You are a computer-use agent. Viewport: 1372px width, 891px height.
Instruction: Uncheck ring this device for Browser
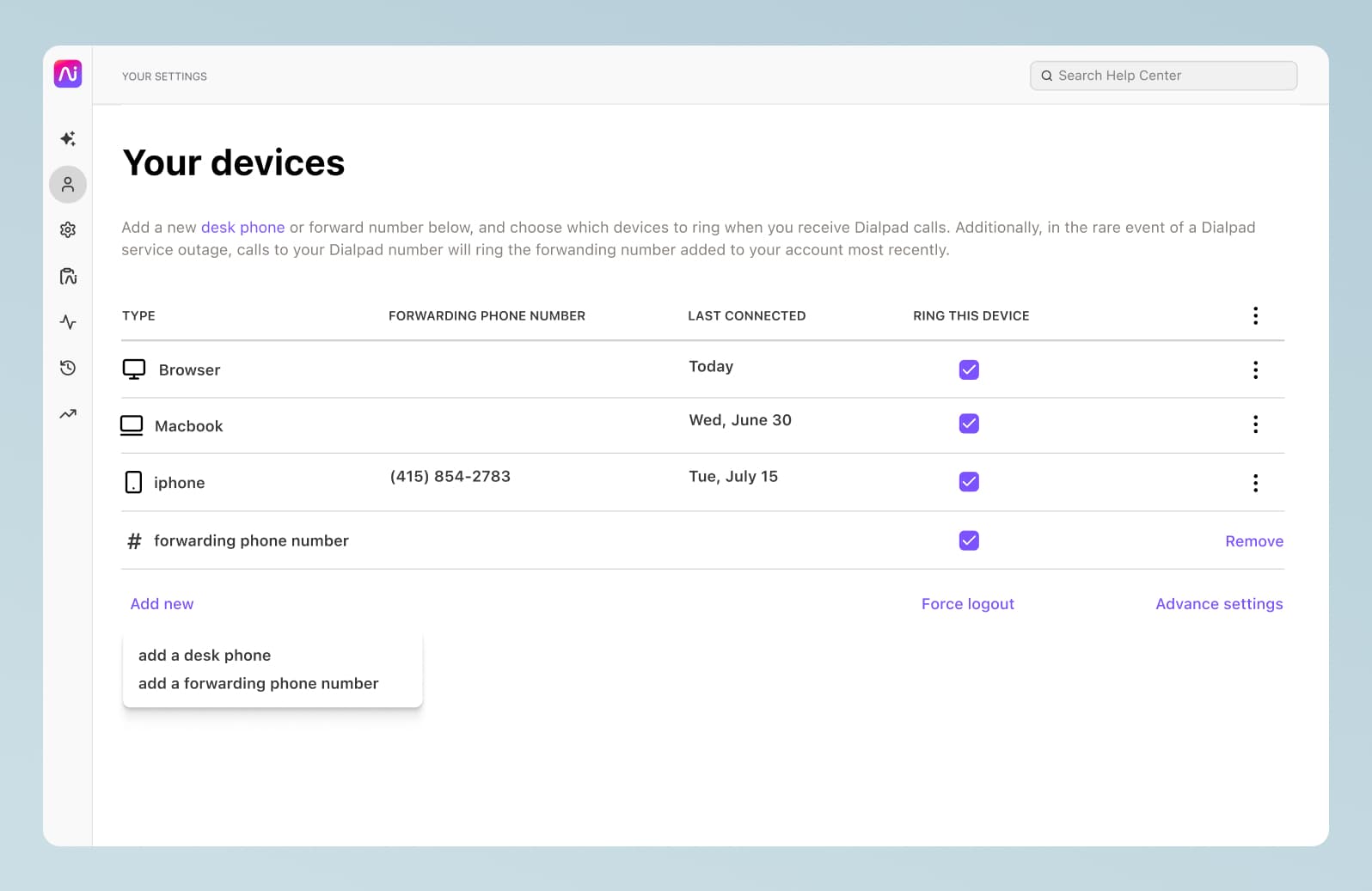pyautogui.click(x=969, y=369)
